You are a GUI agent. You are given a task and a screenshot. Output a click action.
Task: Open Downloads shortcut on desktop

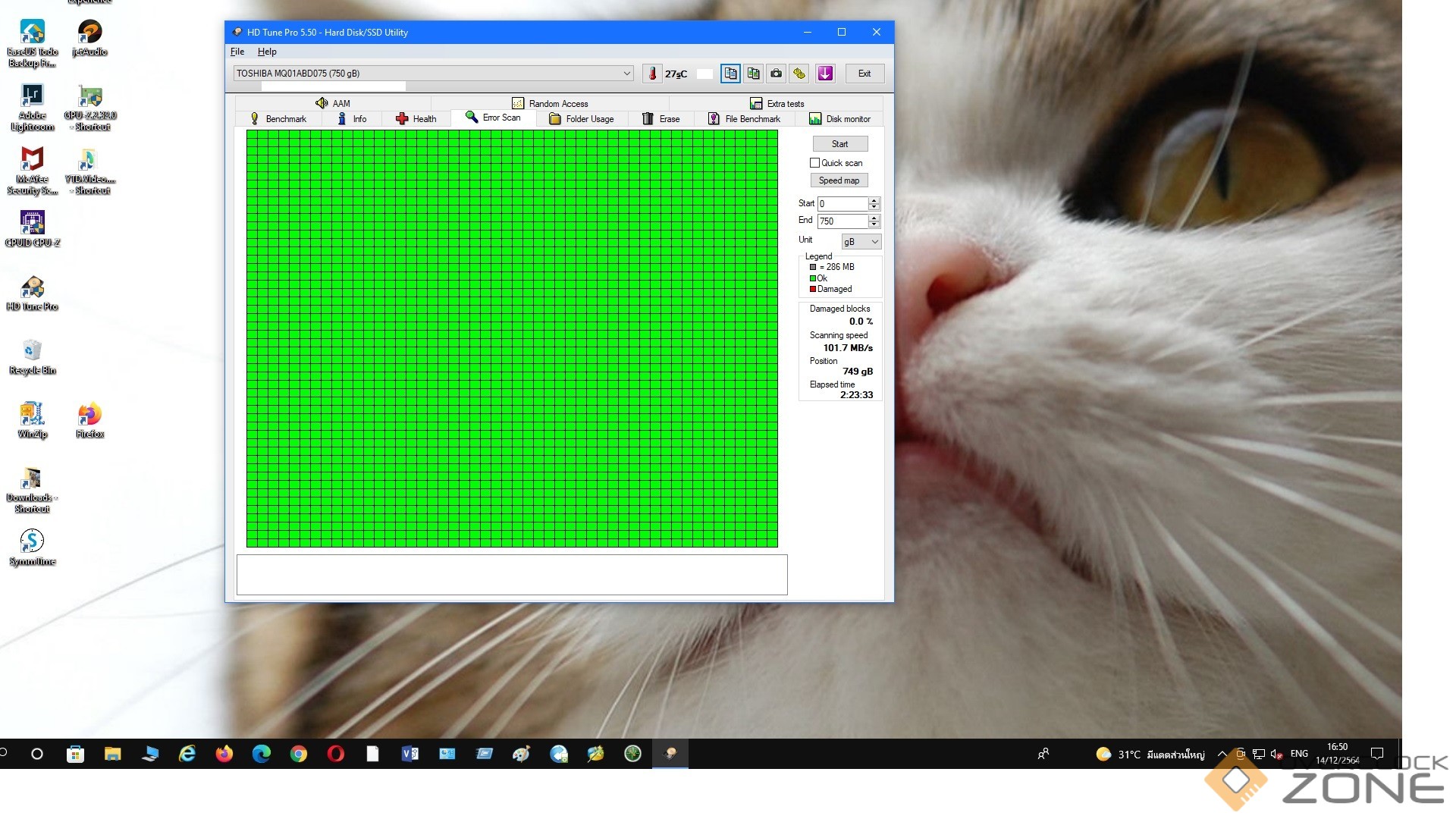click(32, 489)
